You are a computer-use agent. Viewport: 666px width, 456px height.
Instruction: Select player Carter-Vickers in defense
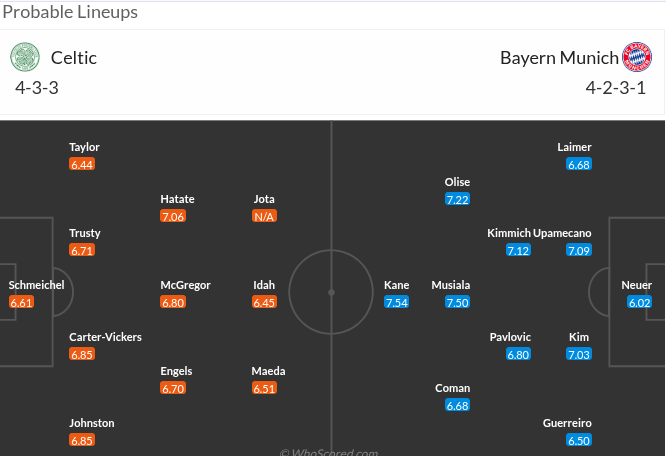point(105,337)
